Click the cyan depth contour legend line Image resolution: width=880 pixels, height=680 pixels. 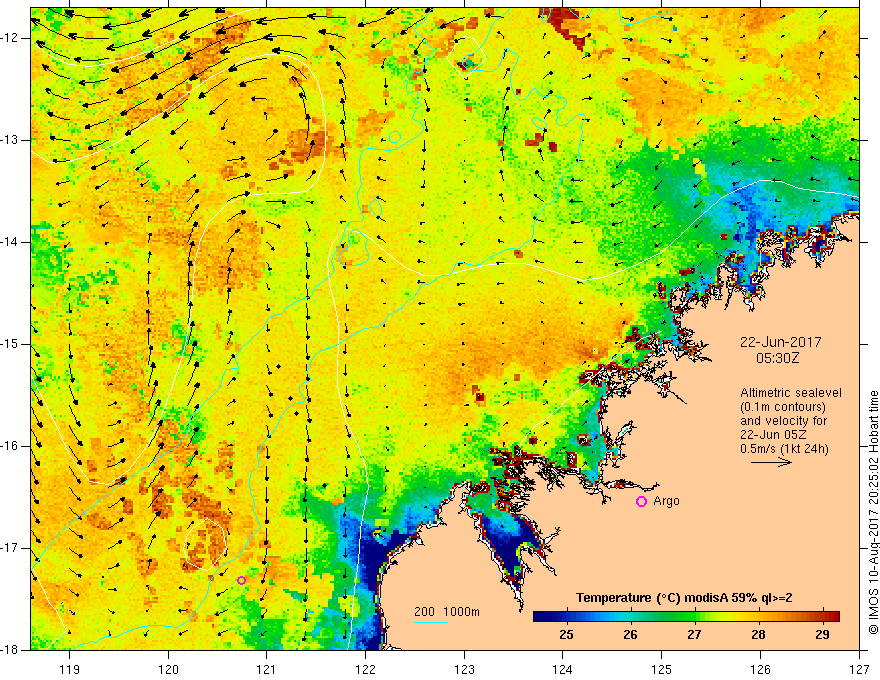[431, 622]
